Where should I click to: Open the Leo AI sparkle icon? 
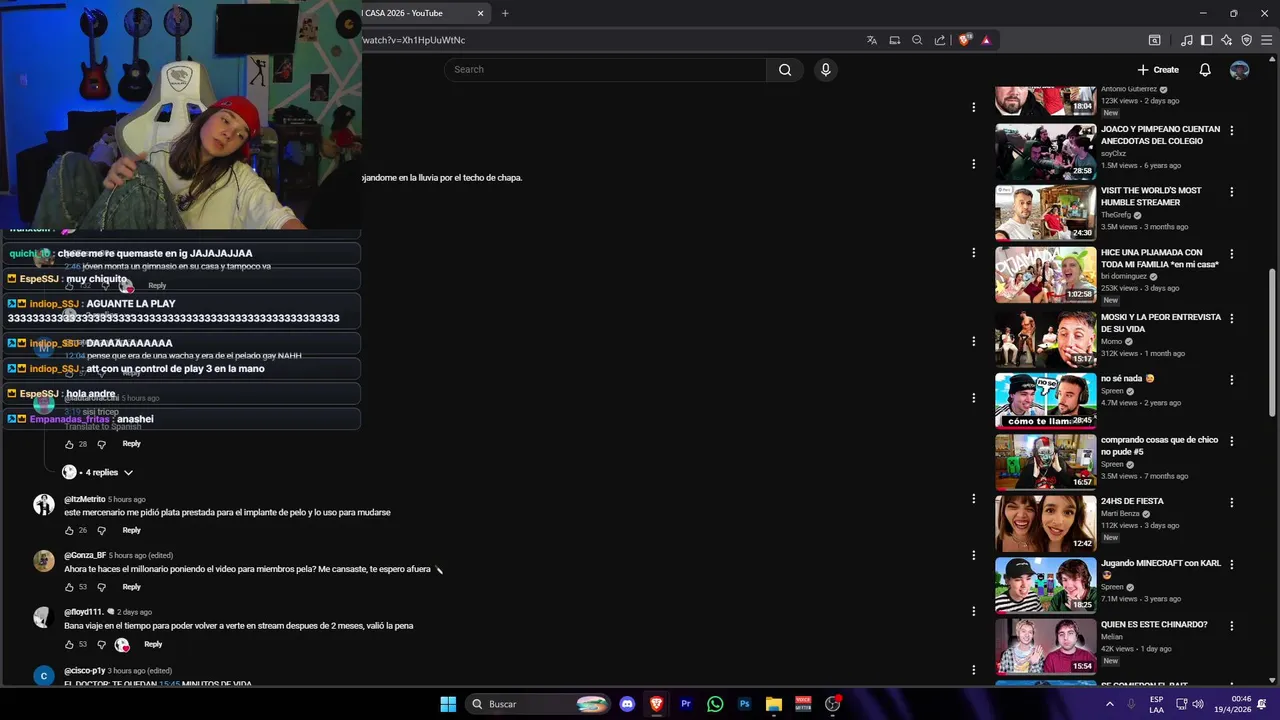click(1226, 40)
